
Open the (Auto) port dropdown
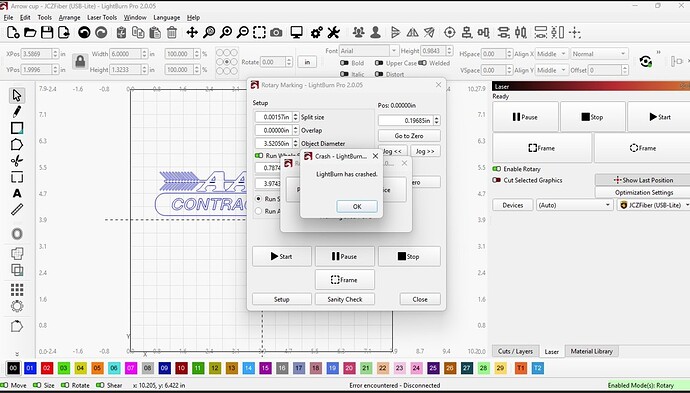pos(574,205)
